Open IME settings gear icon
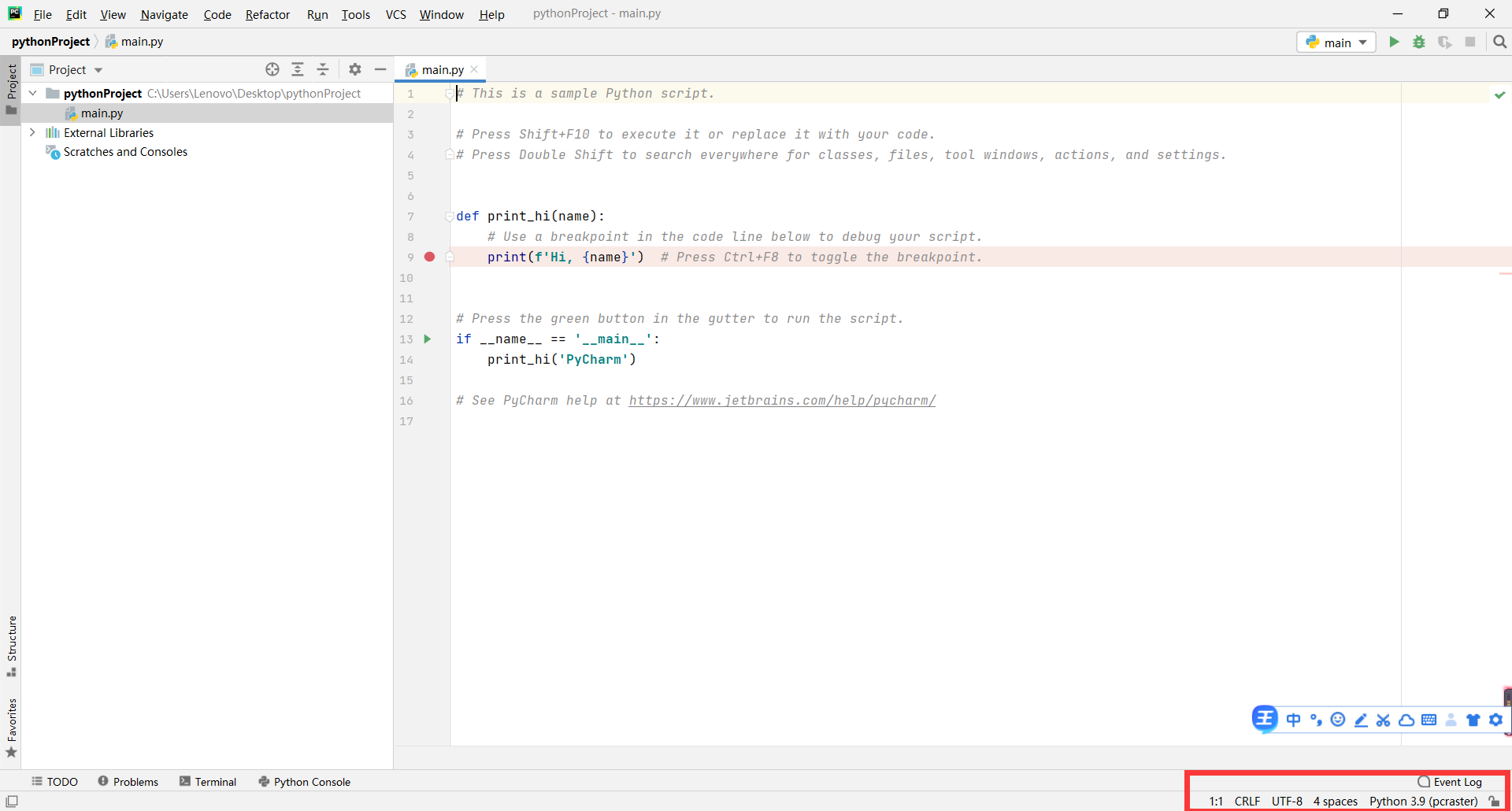The height and width of the screenshot is (811, 1512). click(x=1495, y=720)
